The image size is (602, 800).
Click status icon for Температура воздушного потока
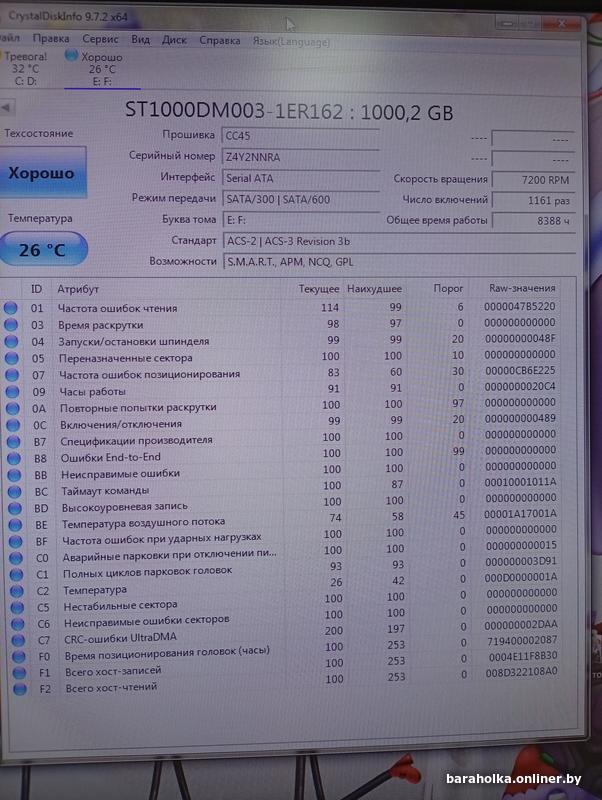tap(15, 525)
